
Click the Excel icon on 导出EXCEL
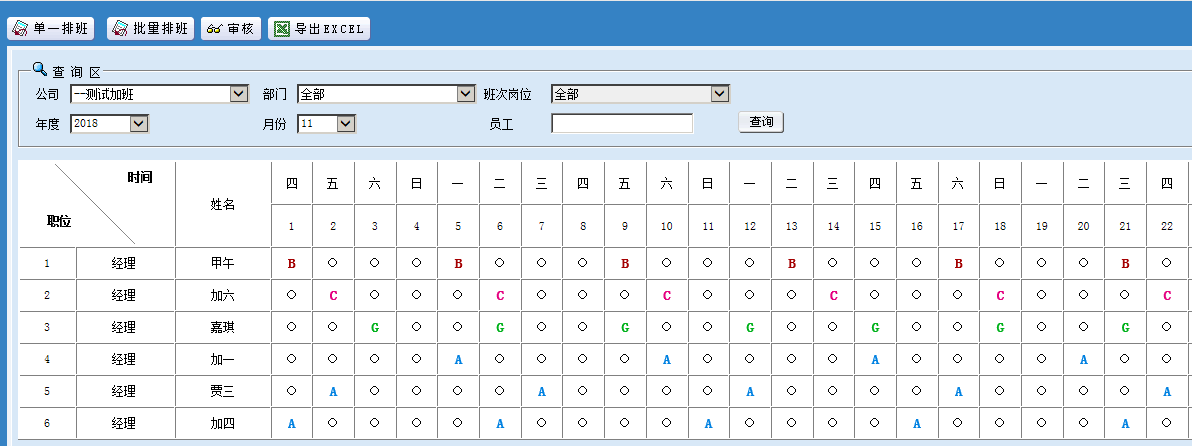coord(282,29)
